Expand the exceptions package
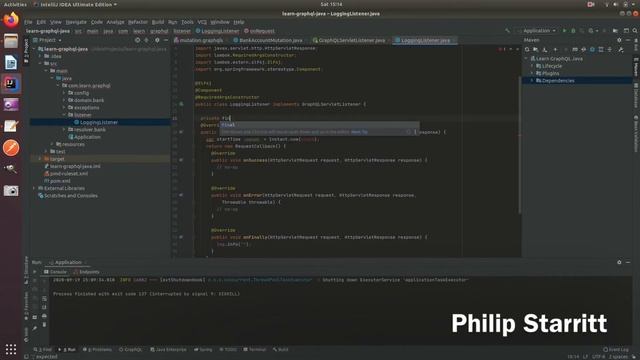Viewport: 640px width, 360px height. pyautogui.click(x=64, y=108)
